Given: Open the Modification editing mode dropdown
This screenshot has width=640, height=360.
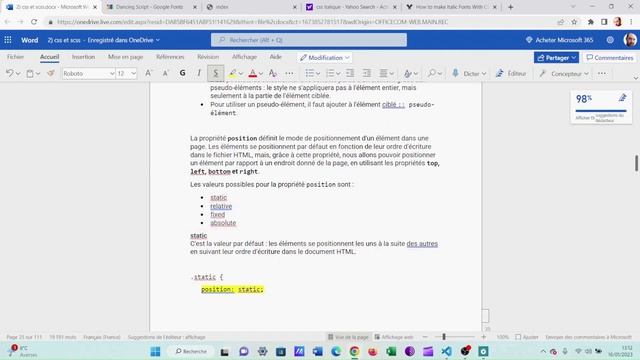Looking at the screenshot, I should (x=325, y=58).
